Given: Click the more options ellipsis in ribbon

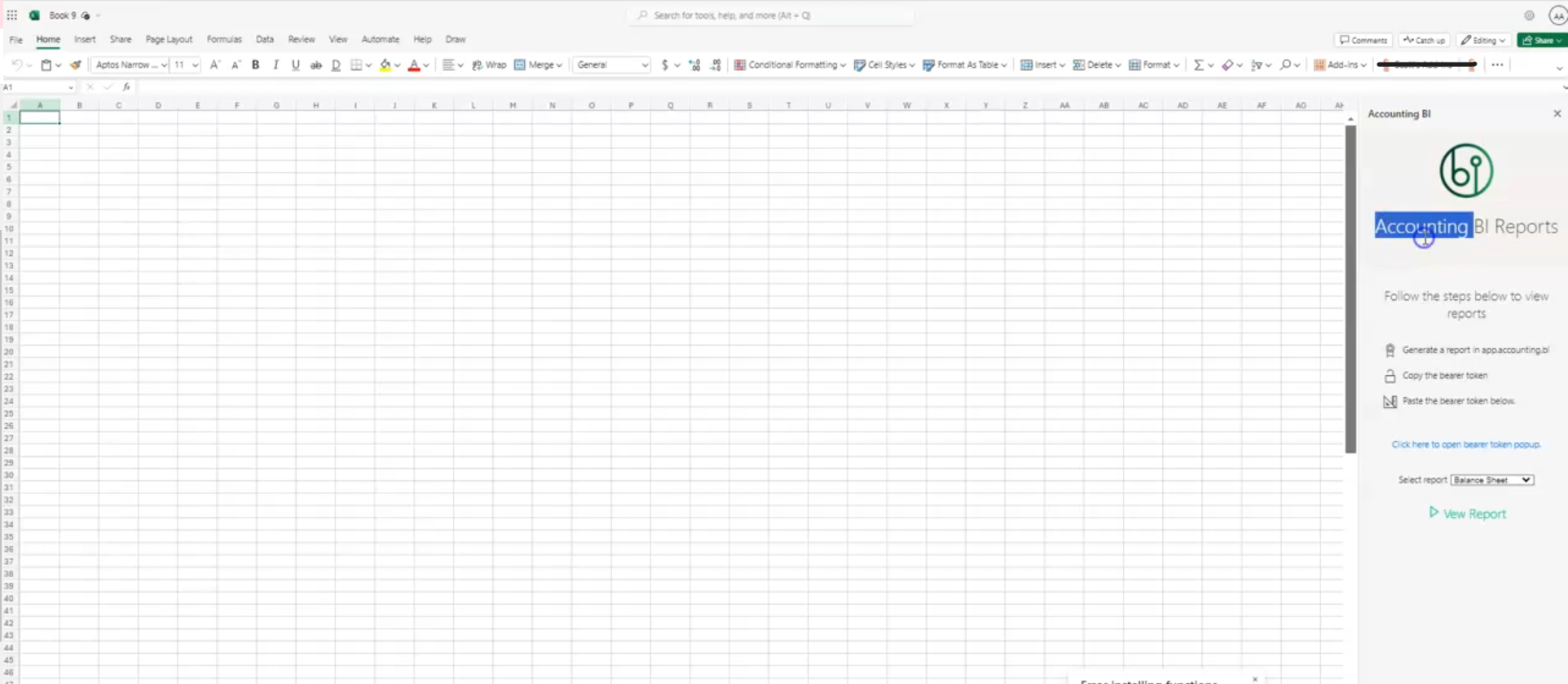Looking at the screenshot, I should tap(1497, 65).
